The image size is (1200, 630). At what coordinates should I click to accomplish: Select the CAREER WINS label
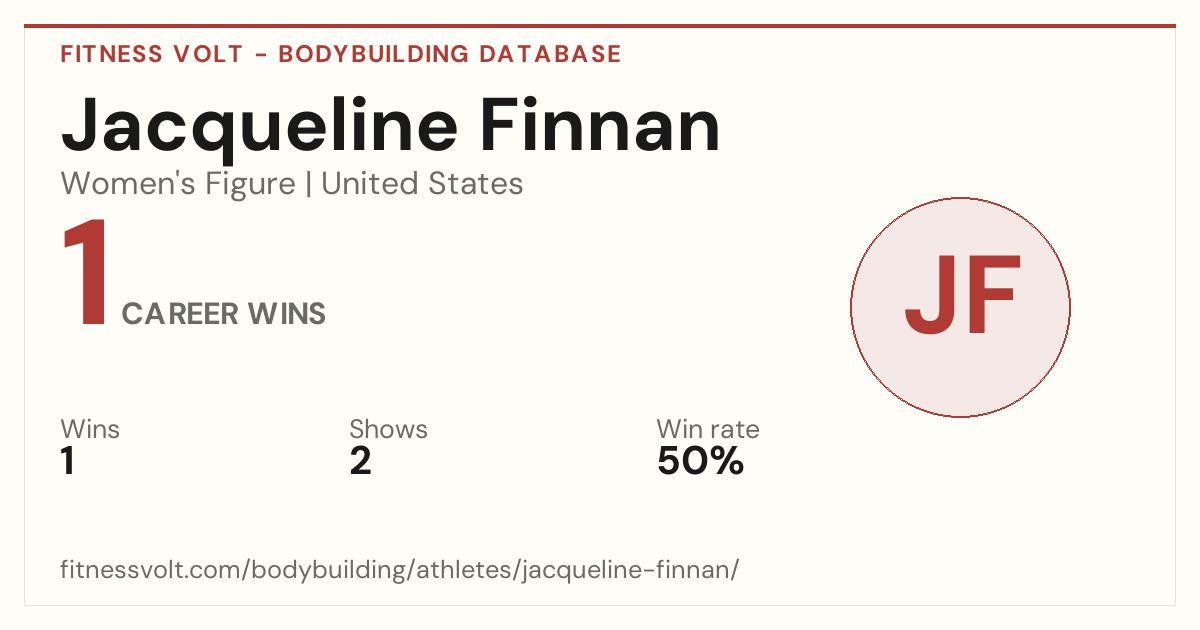[224, 314]
